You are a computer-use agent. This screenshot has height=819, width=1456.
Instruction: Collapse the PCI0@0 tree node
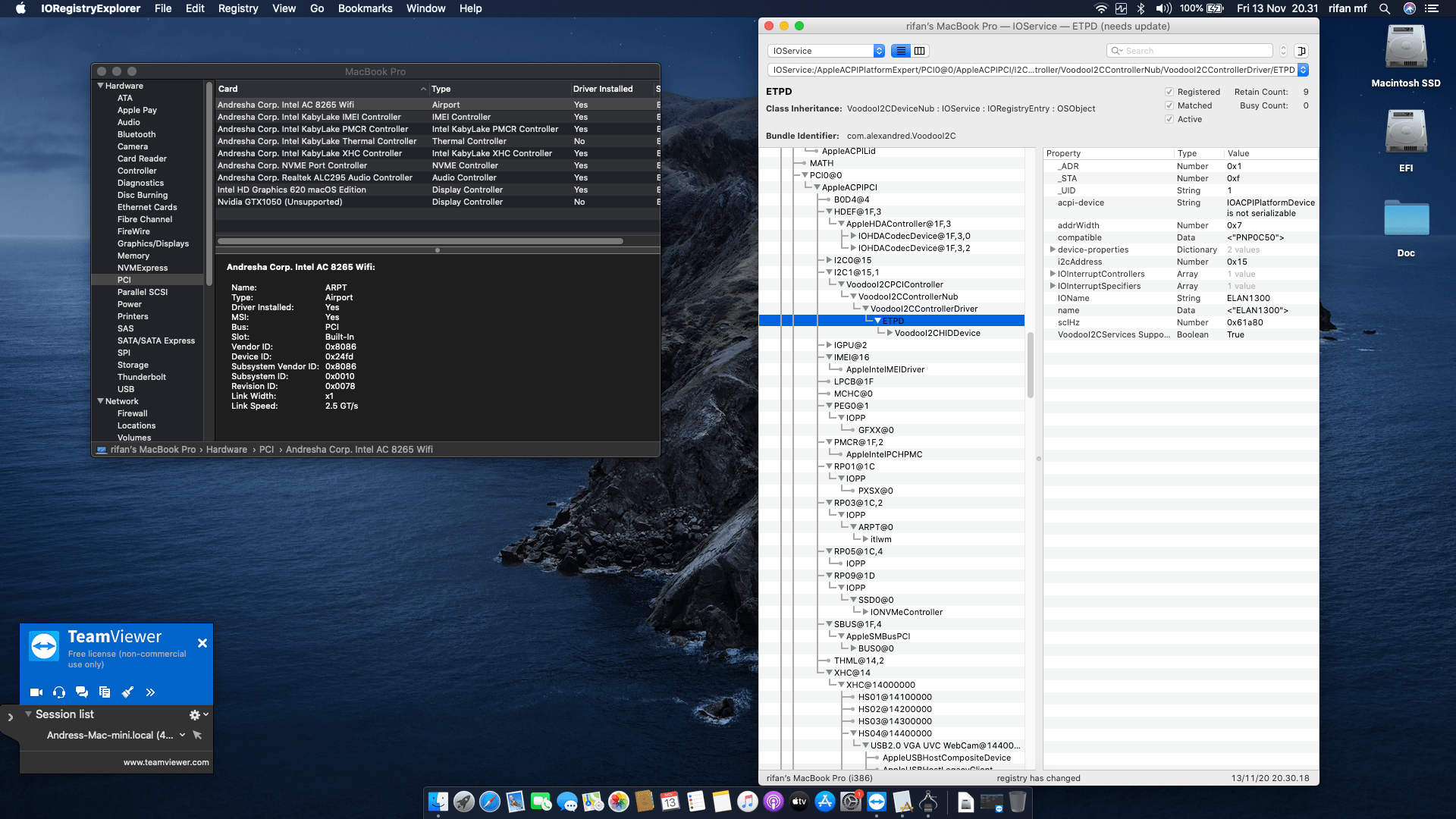click(x=804, y=174)
